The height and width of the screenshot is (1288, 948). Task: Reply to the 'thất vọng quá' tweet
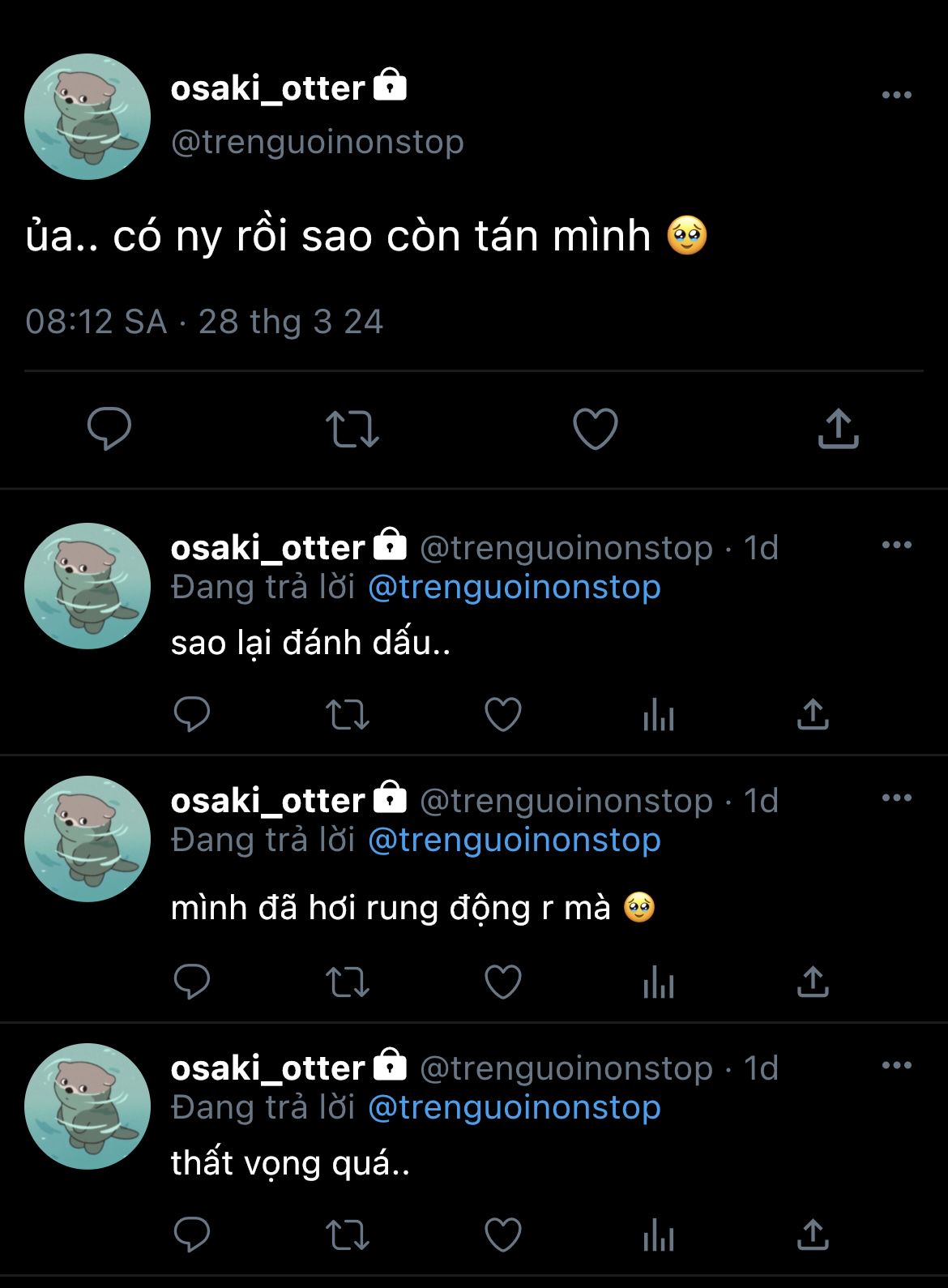[192, 1235]
